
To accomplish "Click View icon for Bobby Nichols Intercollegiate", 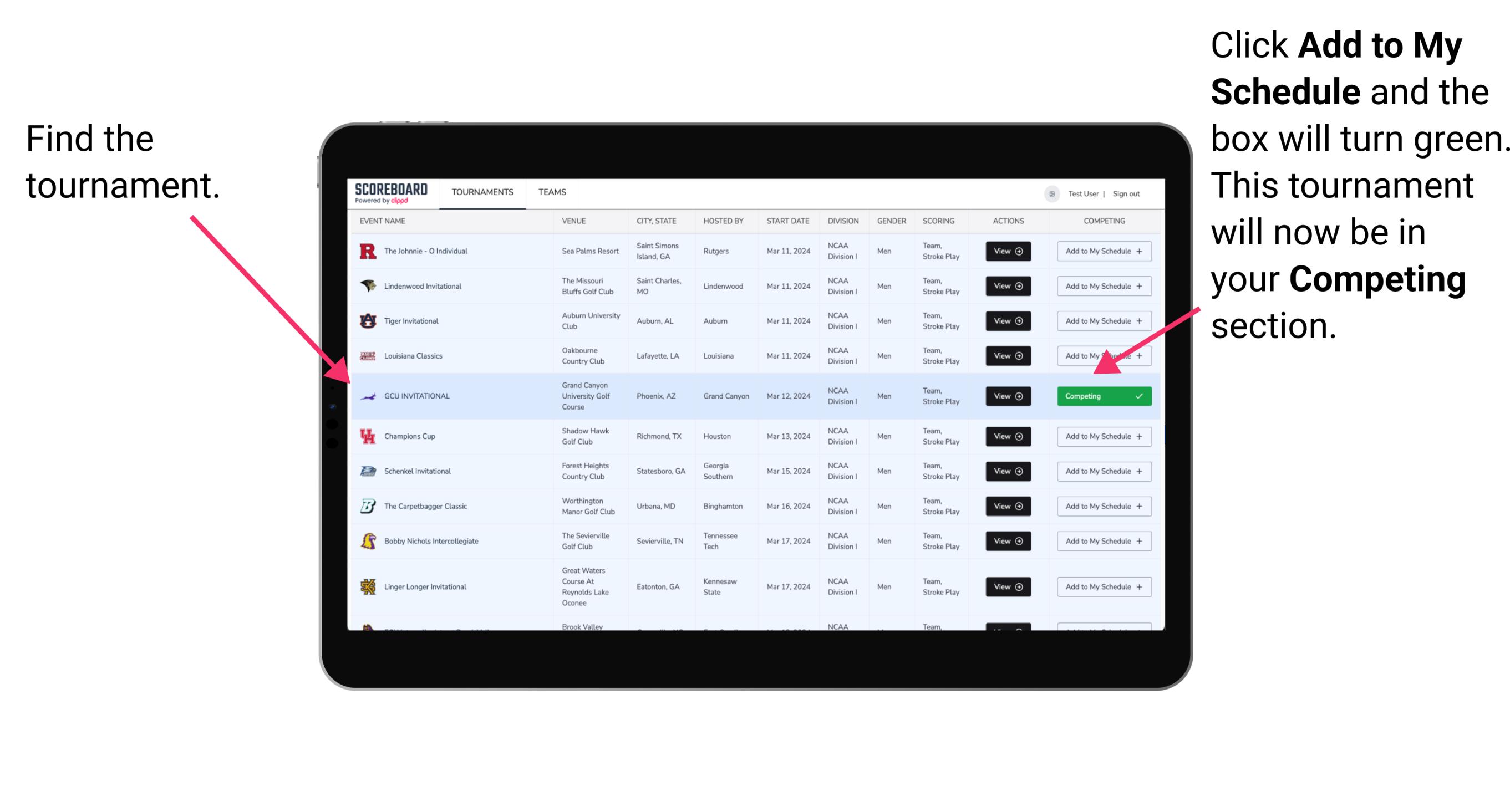I will coord(1005,541).
